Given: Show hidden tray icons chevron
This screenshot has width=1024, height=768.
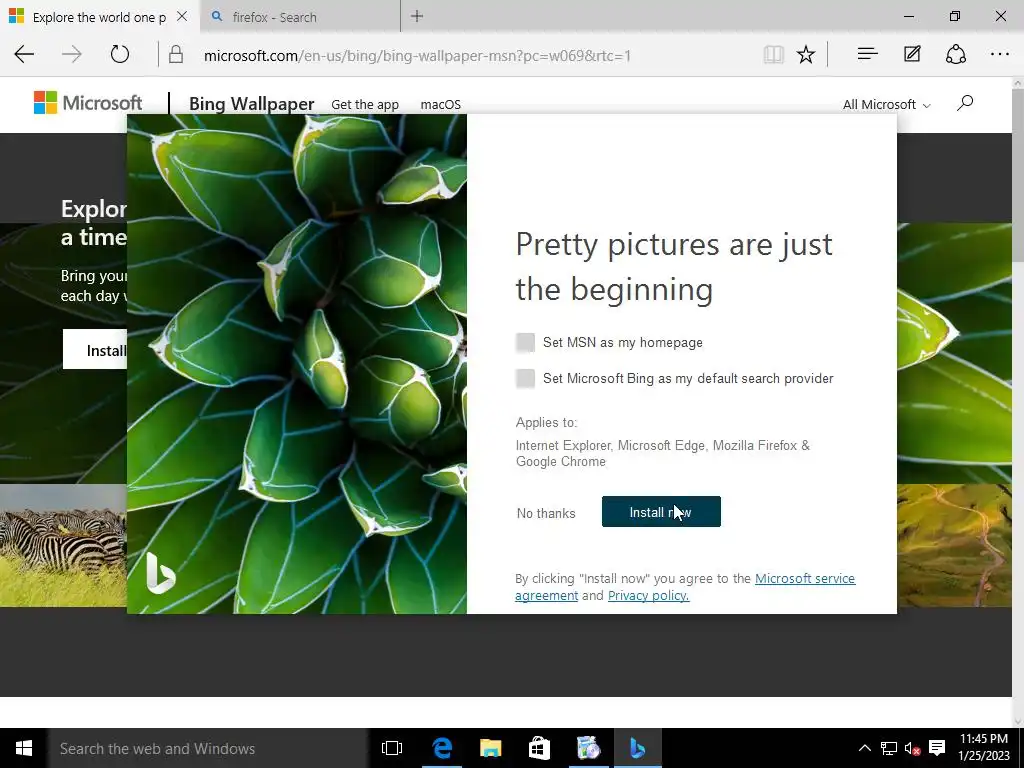Looking at the screenshot, I should click(864, 748).
